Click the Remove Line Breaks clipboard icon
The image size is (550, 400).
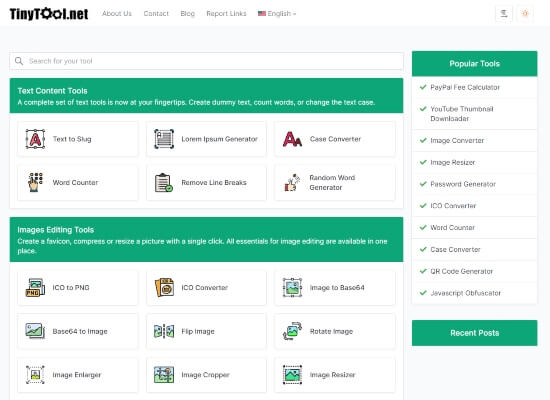pos(164,182)
